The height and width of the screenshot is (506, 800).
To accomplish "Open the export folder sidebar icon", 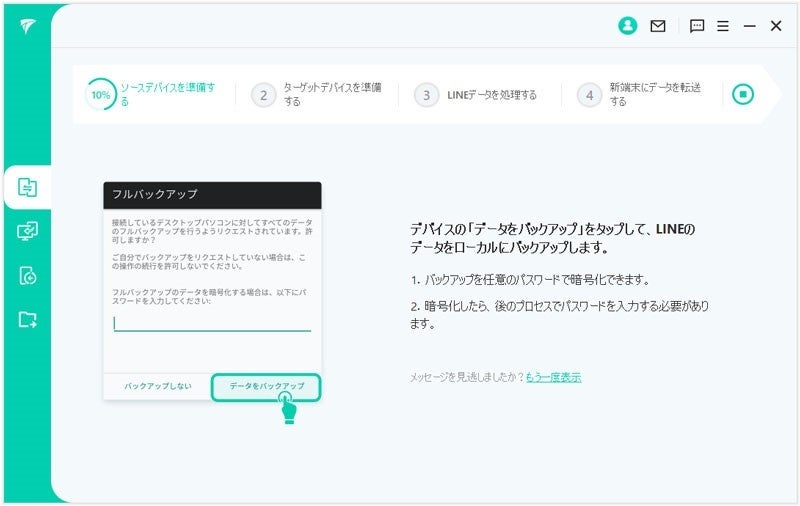I will tap(28, 320).
